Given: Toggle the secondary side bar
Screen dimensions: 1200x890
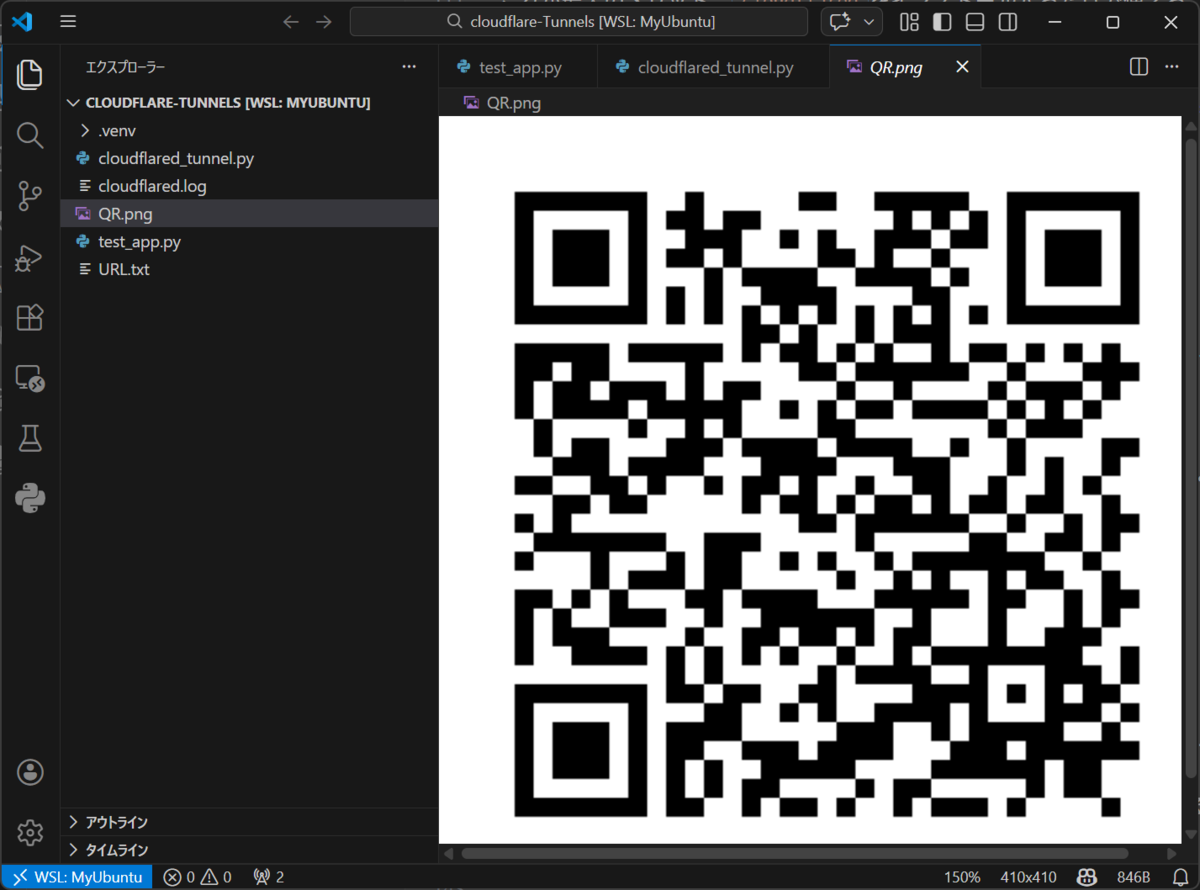Looking at the screenshot, I should click(1008, 22).
